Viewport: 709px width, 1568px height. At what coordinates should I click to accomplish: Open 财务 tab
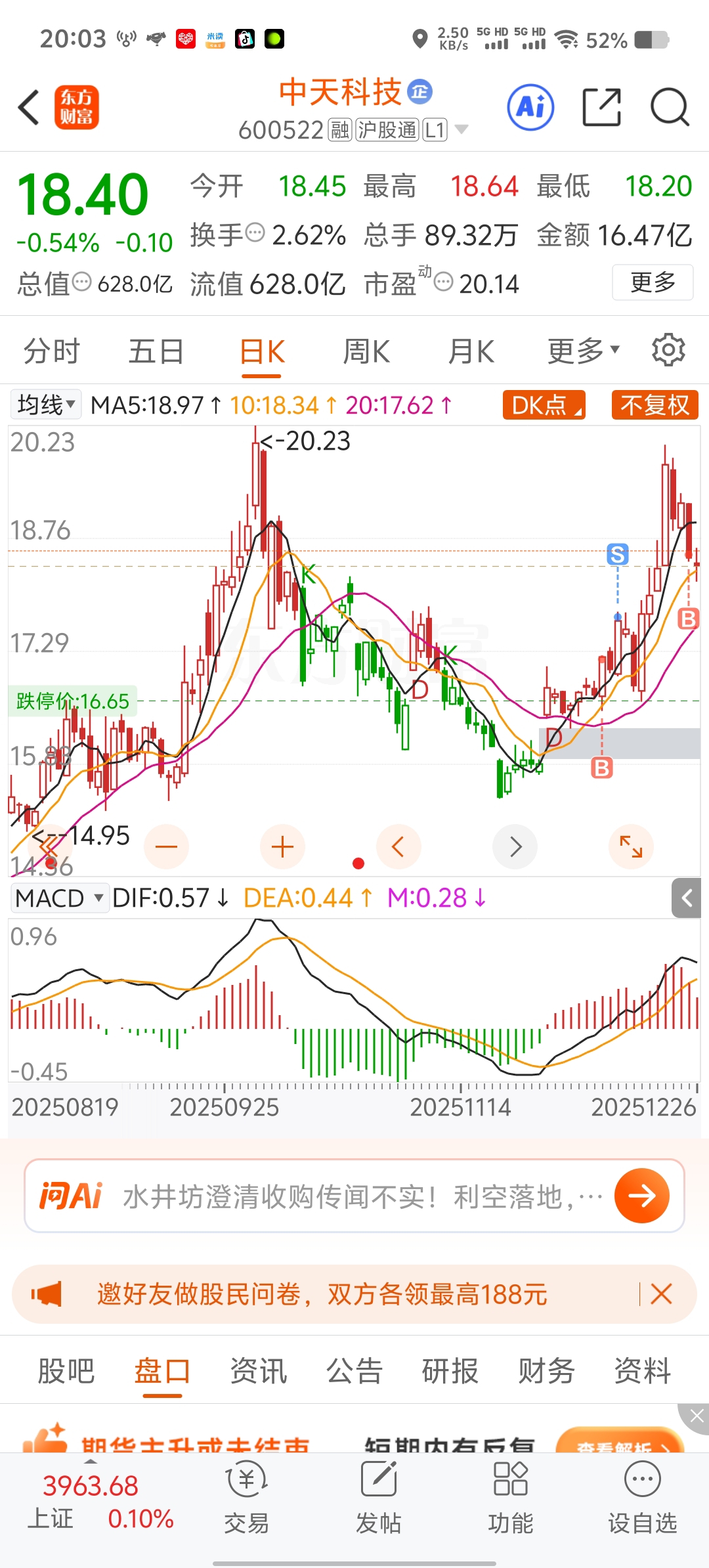pyautogui.click(x=546, y=1371)
